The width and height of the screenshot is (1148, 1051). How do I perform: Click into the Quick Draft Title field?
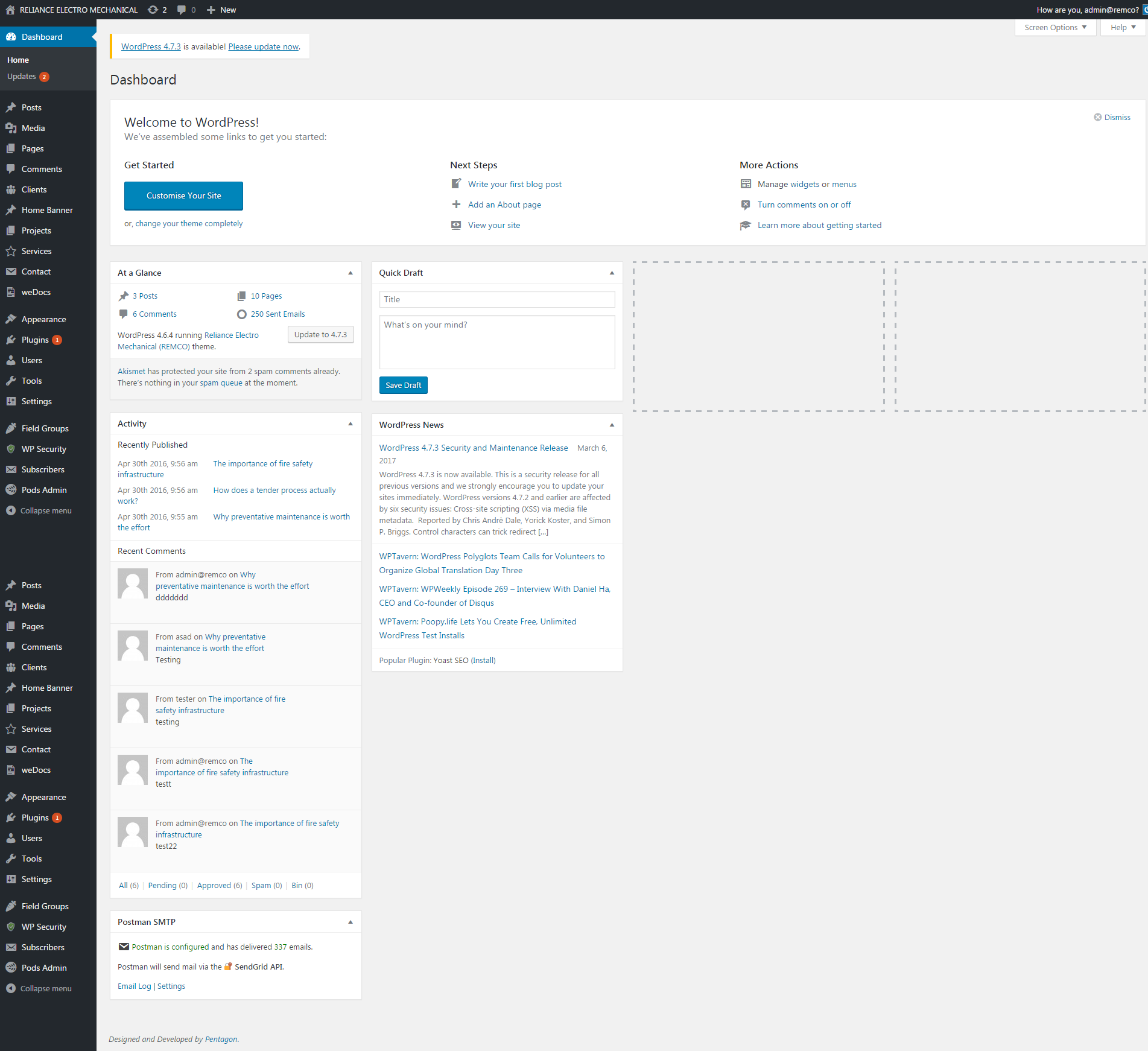pos(497,299)
